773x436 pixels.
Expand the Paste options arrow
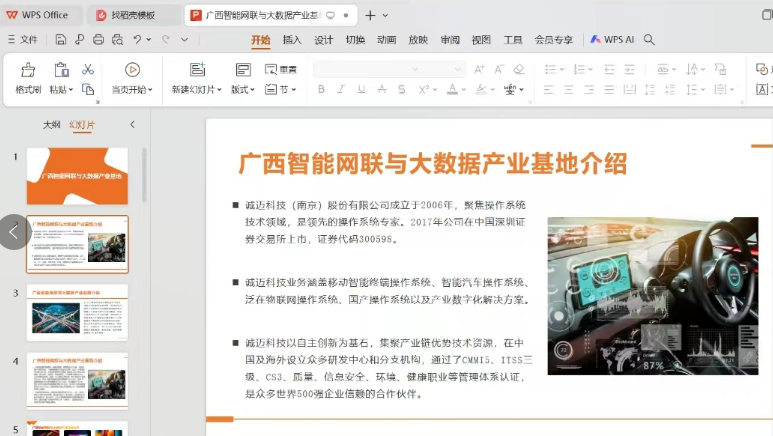pyautogui.click(x=71, y=90)
